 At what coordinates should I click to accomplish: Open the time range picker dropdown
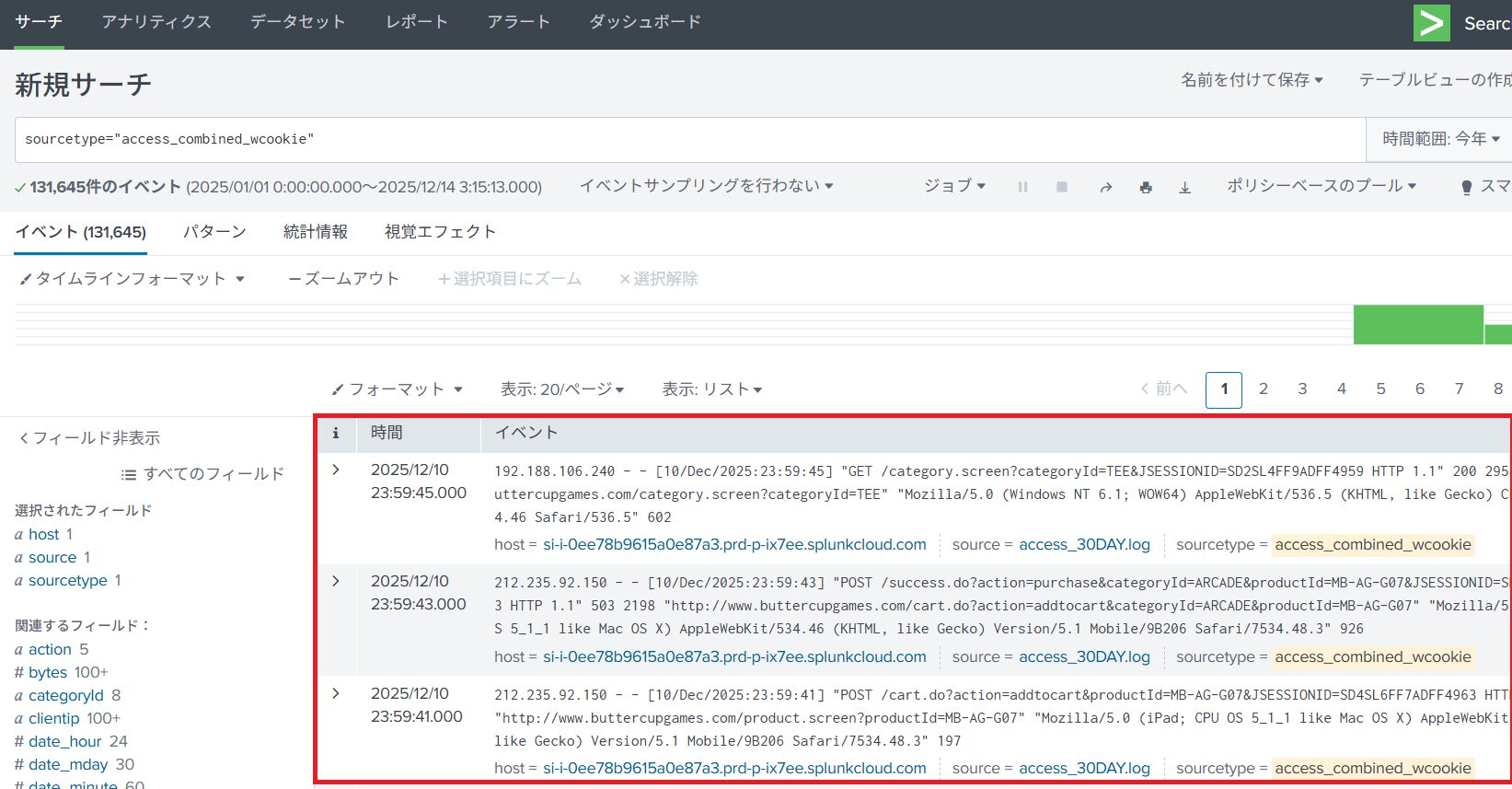click(x=1440, y=139)
